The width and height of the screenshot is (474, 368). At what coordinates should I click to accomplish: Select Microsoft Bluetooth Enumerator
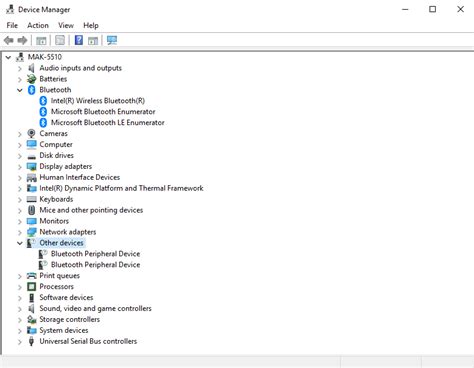pyautogui.click(x=103, y=112)
